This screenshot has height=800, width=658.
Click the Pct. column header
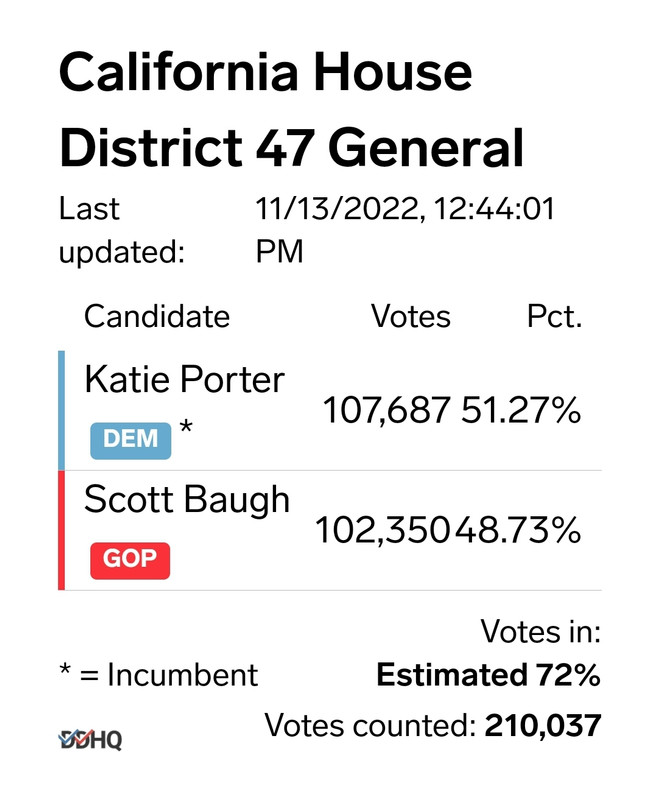(554, 317)
